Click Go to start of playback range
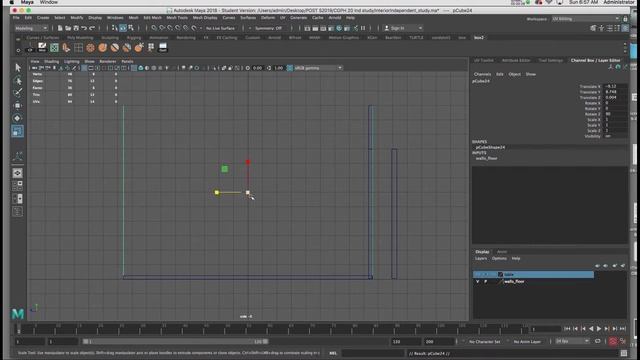Screen dimensions: 640x360 pos(567,329)
